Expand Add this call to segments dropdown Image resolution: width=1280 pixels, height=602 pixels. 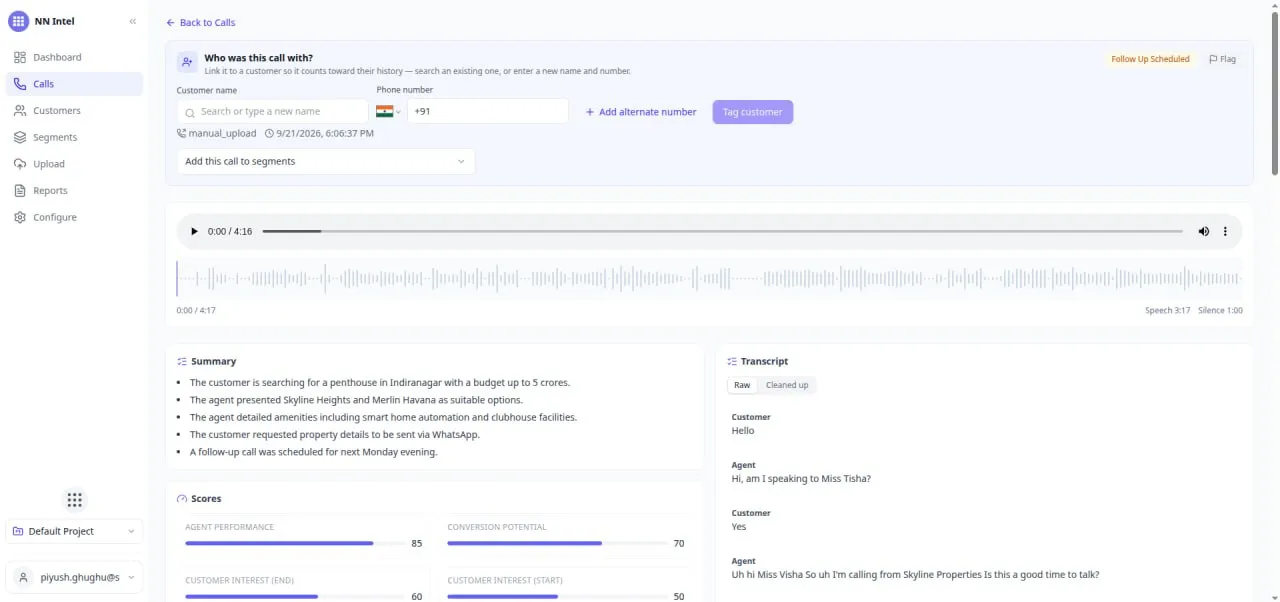(326, 161)
